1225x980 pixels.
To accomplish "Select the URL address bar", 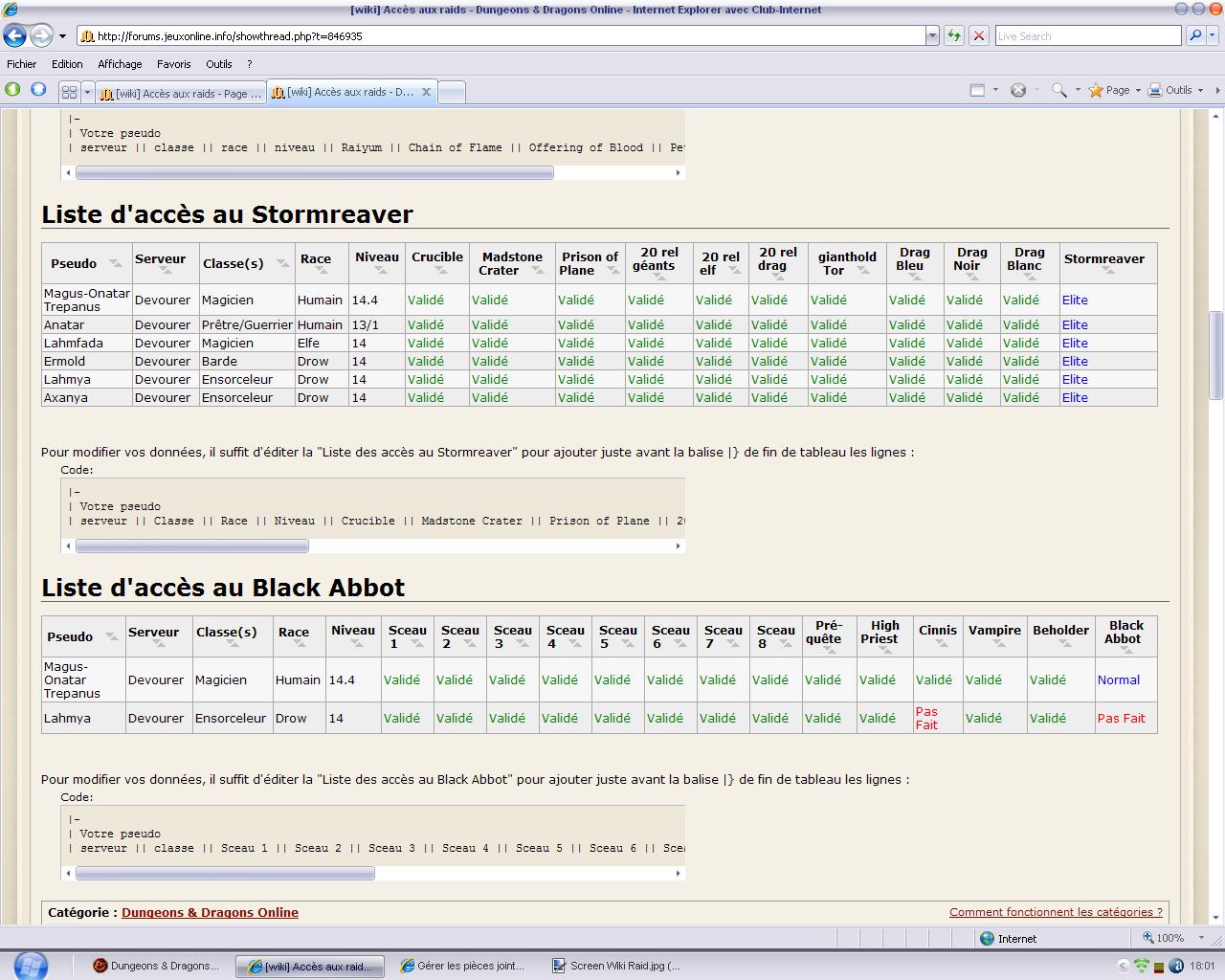I will [501, 36].
